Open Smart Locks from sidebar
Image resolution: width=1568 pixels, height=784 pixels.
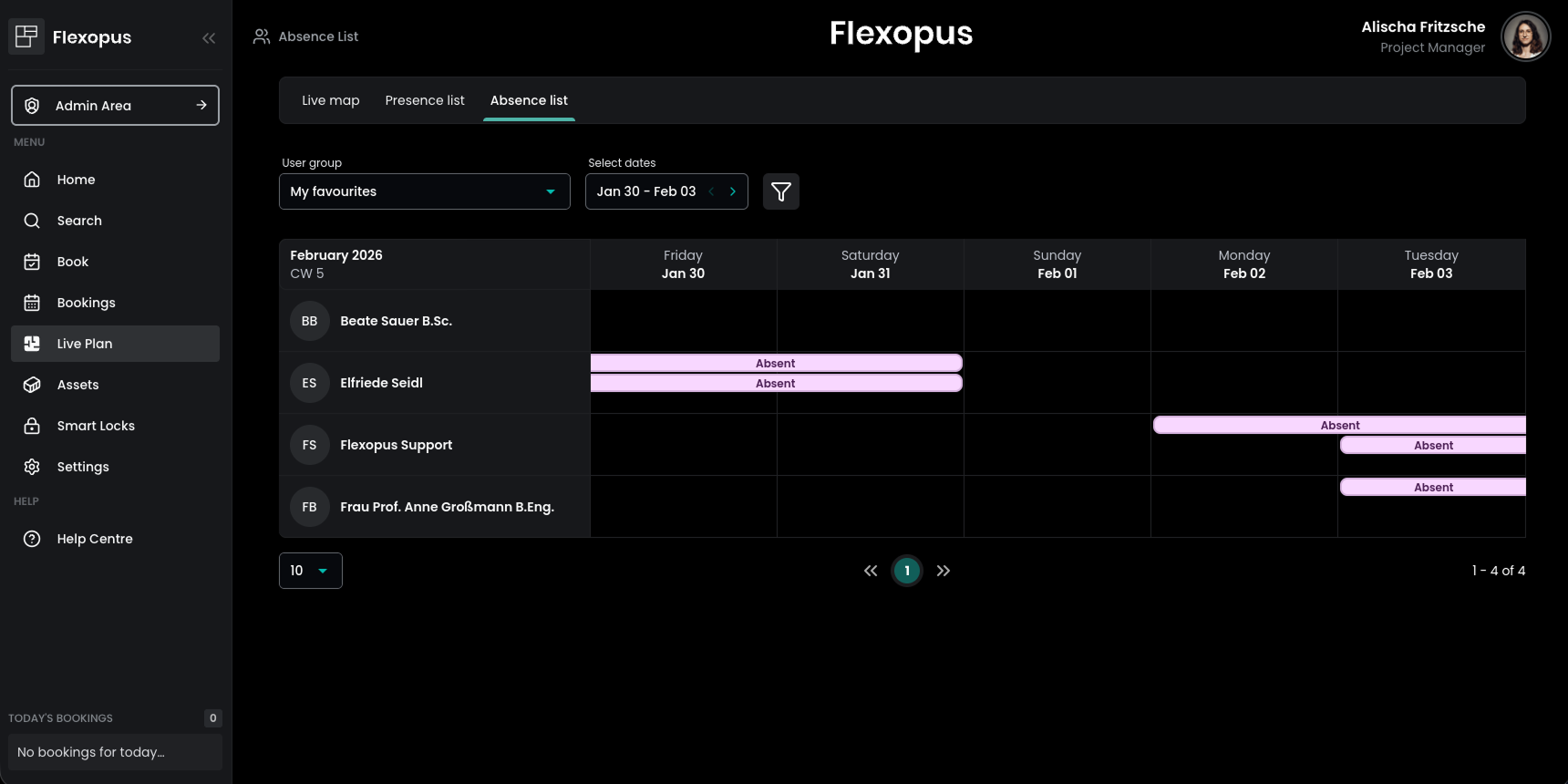95,426
